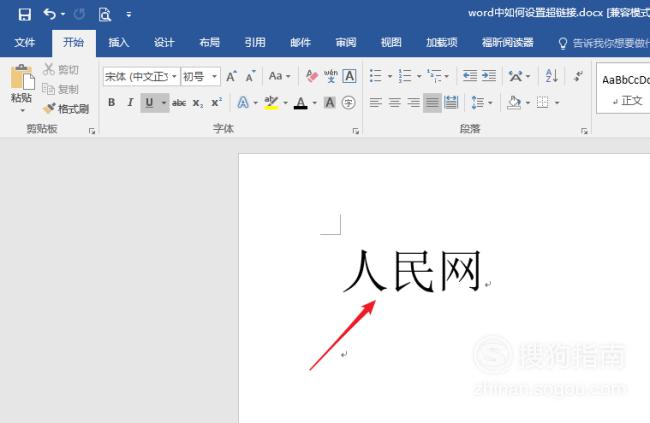This screenshot has height=423, width=650.
Task: Open the 邮件 ribbon tab
Action: (300, 42)
